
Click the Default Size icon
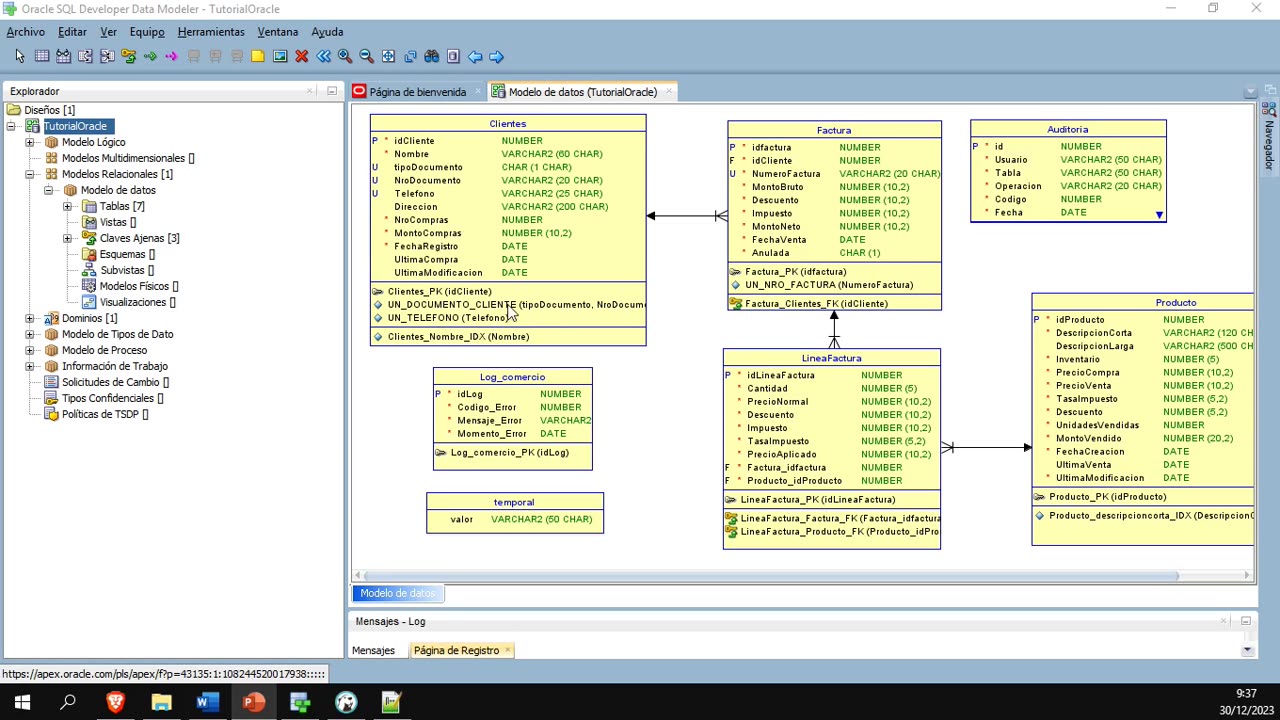tap(410, 57)
